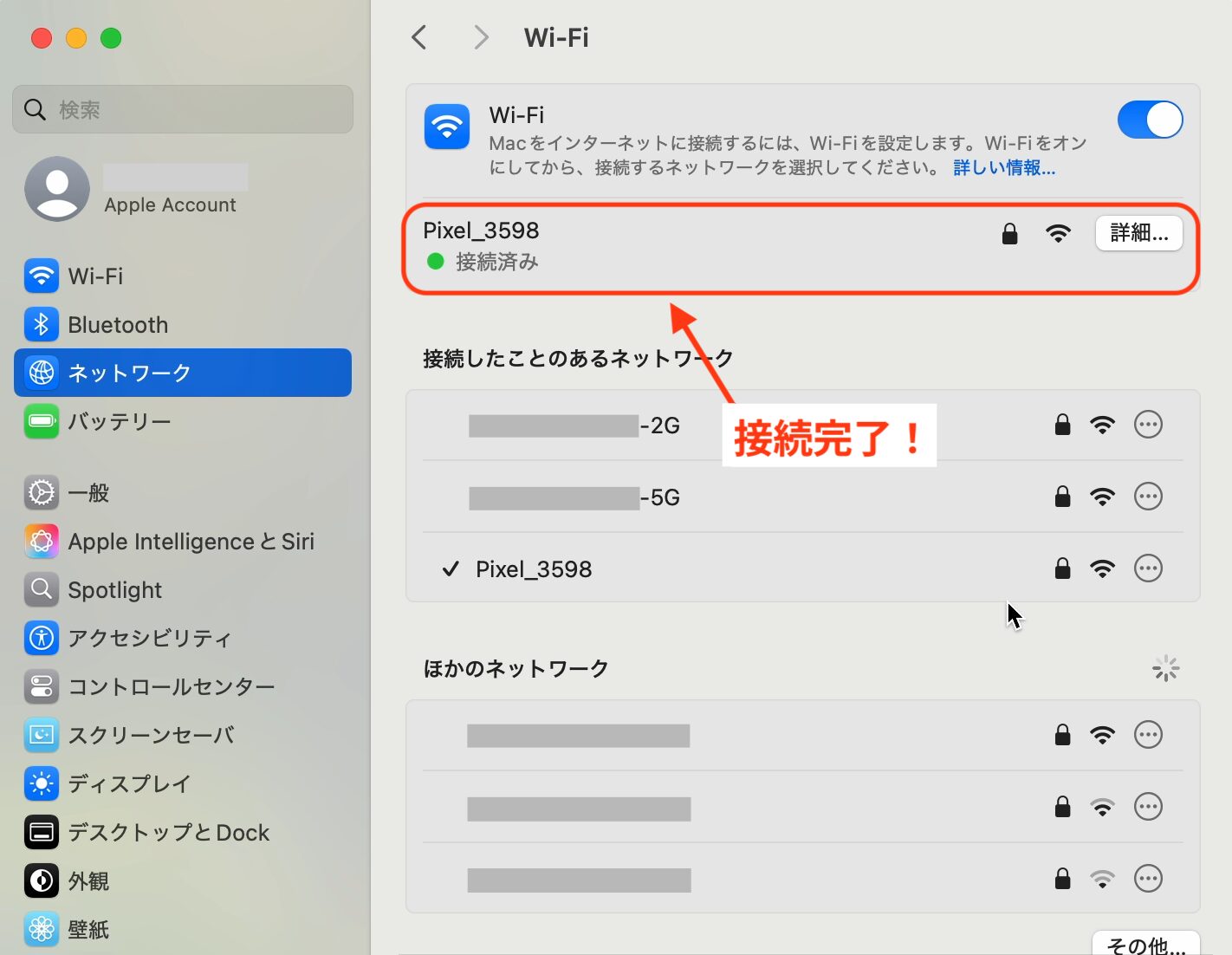Click the Apple Intelligence and Siri icon
The height and width of the screenshot is (955, 1232).
pos(42,542)
